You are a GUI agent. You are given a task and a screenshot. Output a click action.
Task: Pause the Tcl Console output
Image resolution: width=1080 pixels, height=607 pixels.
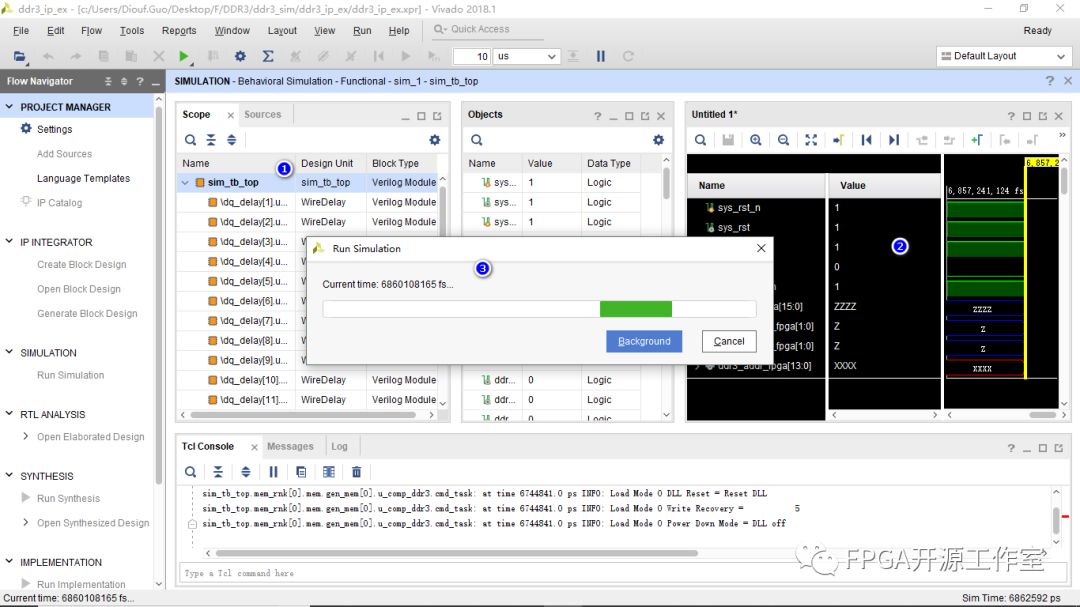(273, 472)
